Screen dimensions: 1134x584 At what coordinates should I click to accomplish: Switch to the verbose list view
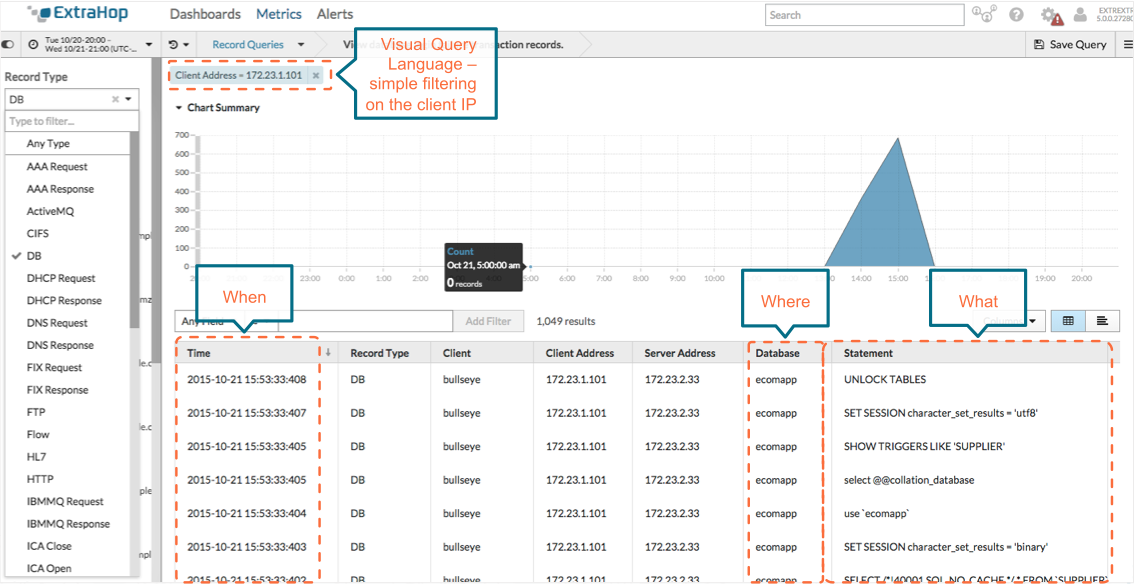point(1102,320)
